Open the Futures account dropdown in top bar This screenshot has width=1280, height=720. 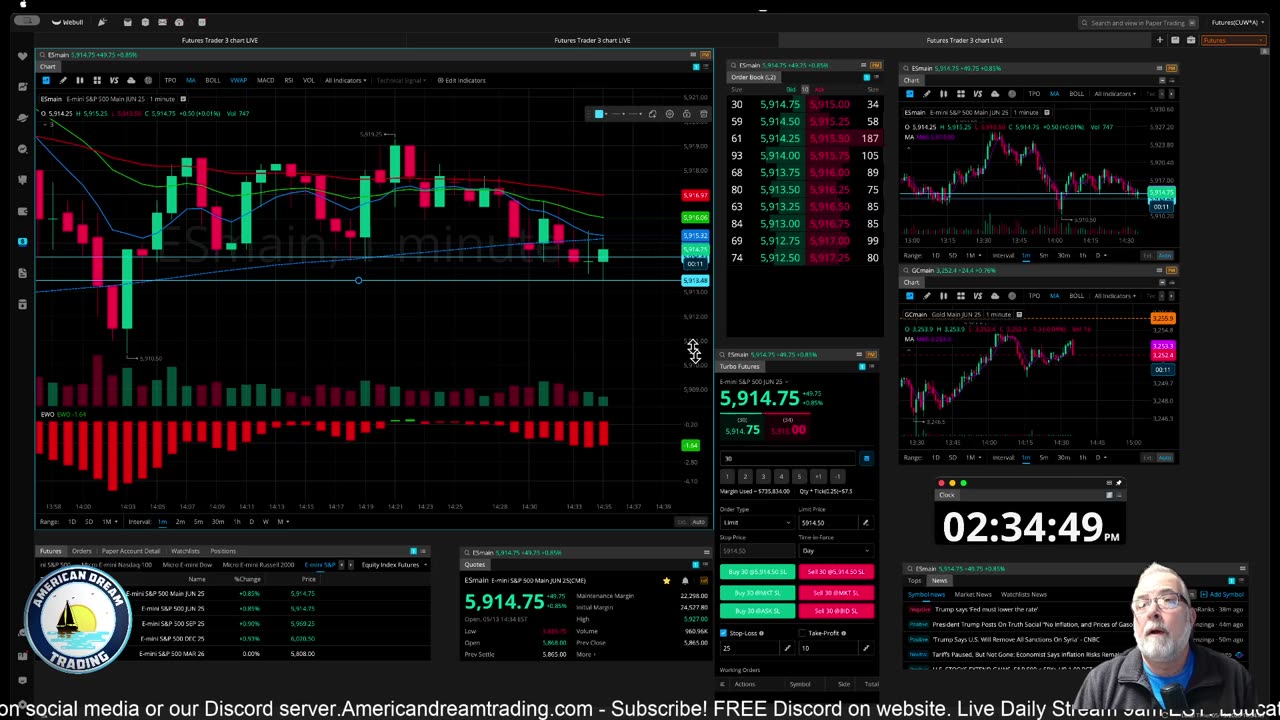click(1236, 22)
